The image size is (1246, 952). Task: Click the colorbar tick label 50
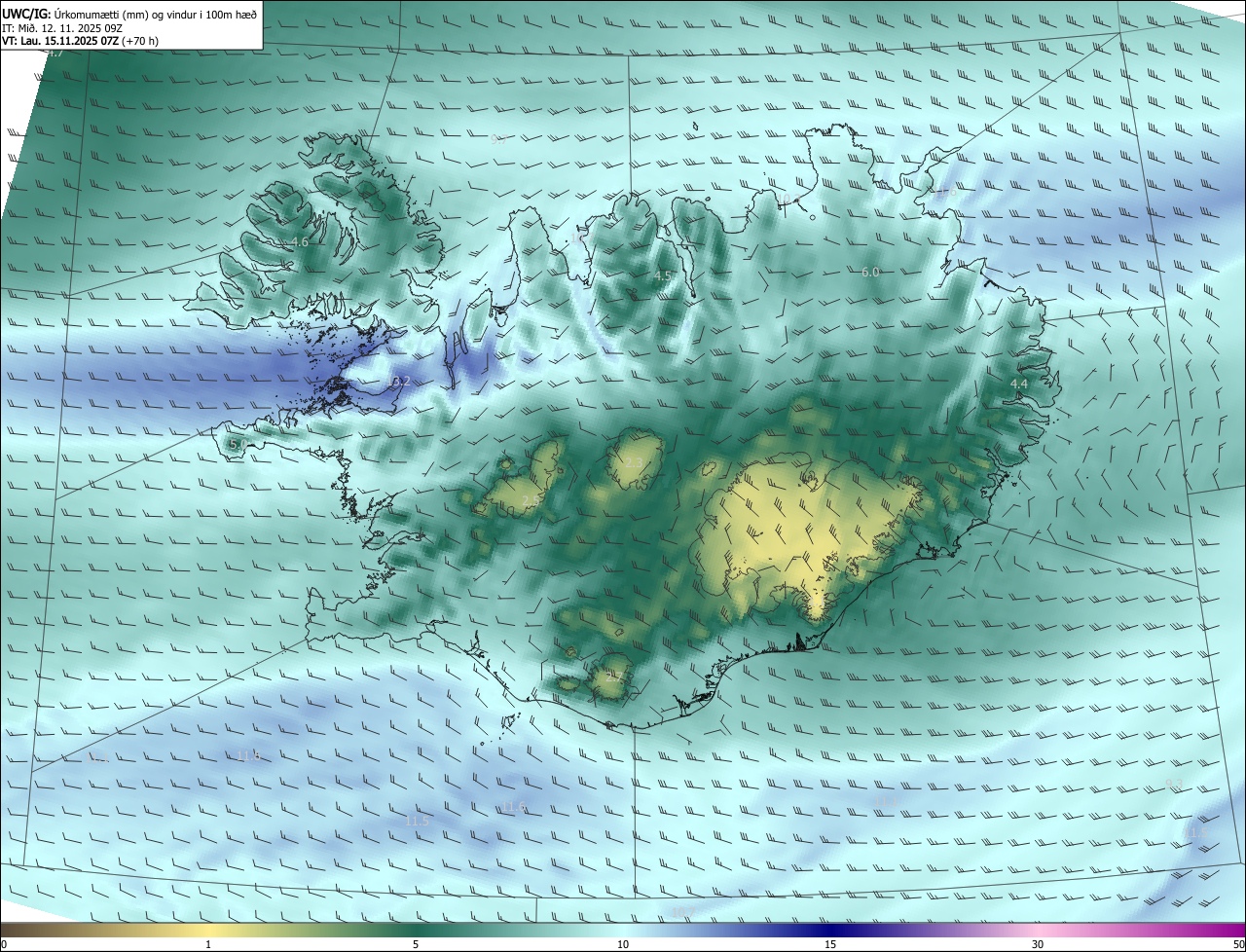pos(1238,944)
